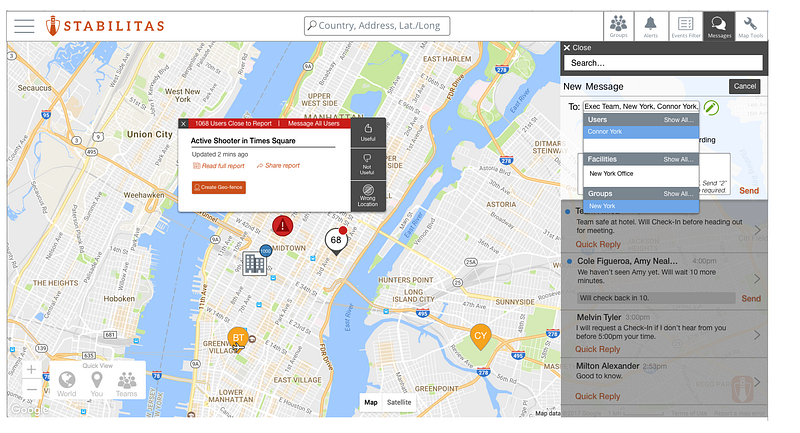Switch quick view to You
Viewport: 800px width, 433px height.
coord(96,384)
